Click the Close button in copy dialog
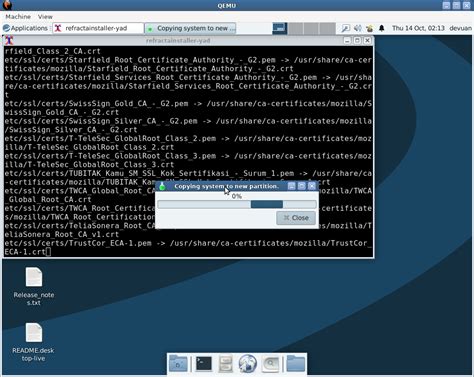Viewport: 474px width, 377px height. point(296,218)
